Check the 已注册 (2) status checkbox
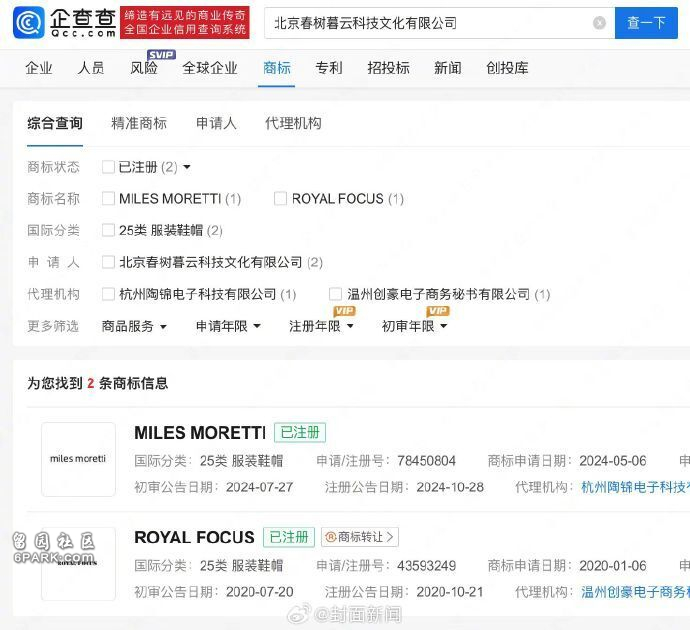Screen dimensions: 690x630 pos(108,167)
